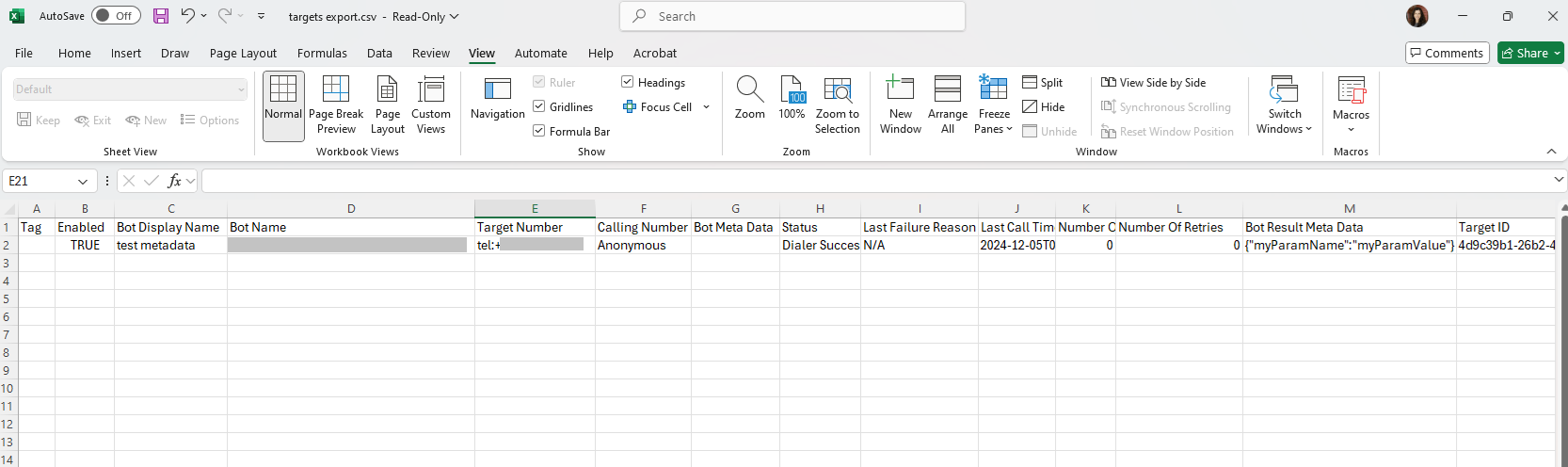Click the Undo arrow icon
The height and width of the screenshot is (467, 1568).
[x=187, y=16]
